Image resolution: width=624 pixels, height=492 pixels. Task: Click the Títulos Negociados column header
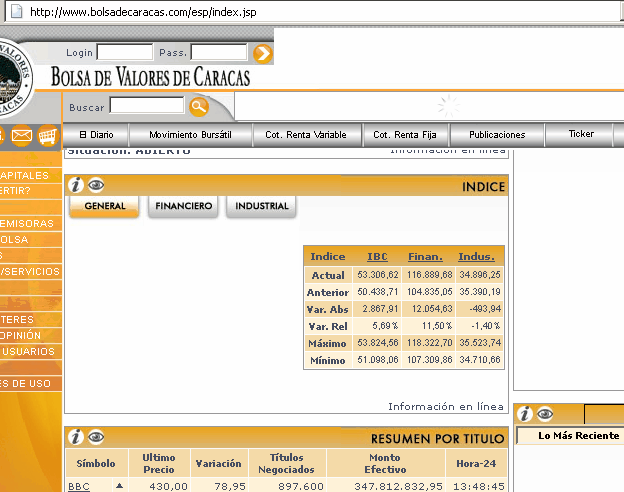(x=287, y=464)
